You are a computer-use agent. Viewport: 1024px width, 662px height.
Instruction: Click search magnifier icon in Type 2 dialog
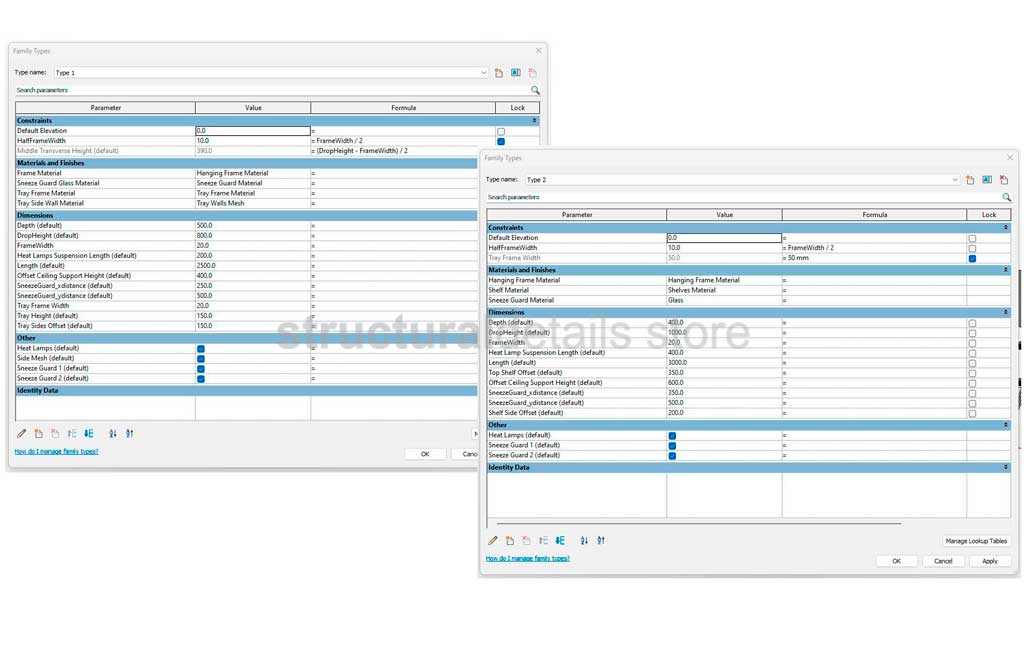coord(1006,198)
